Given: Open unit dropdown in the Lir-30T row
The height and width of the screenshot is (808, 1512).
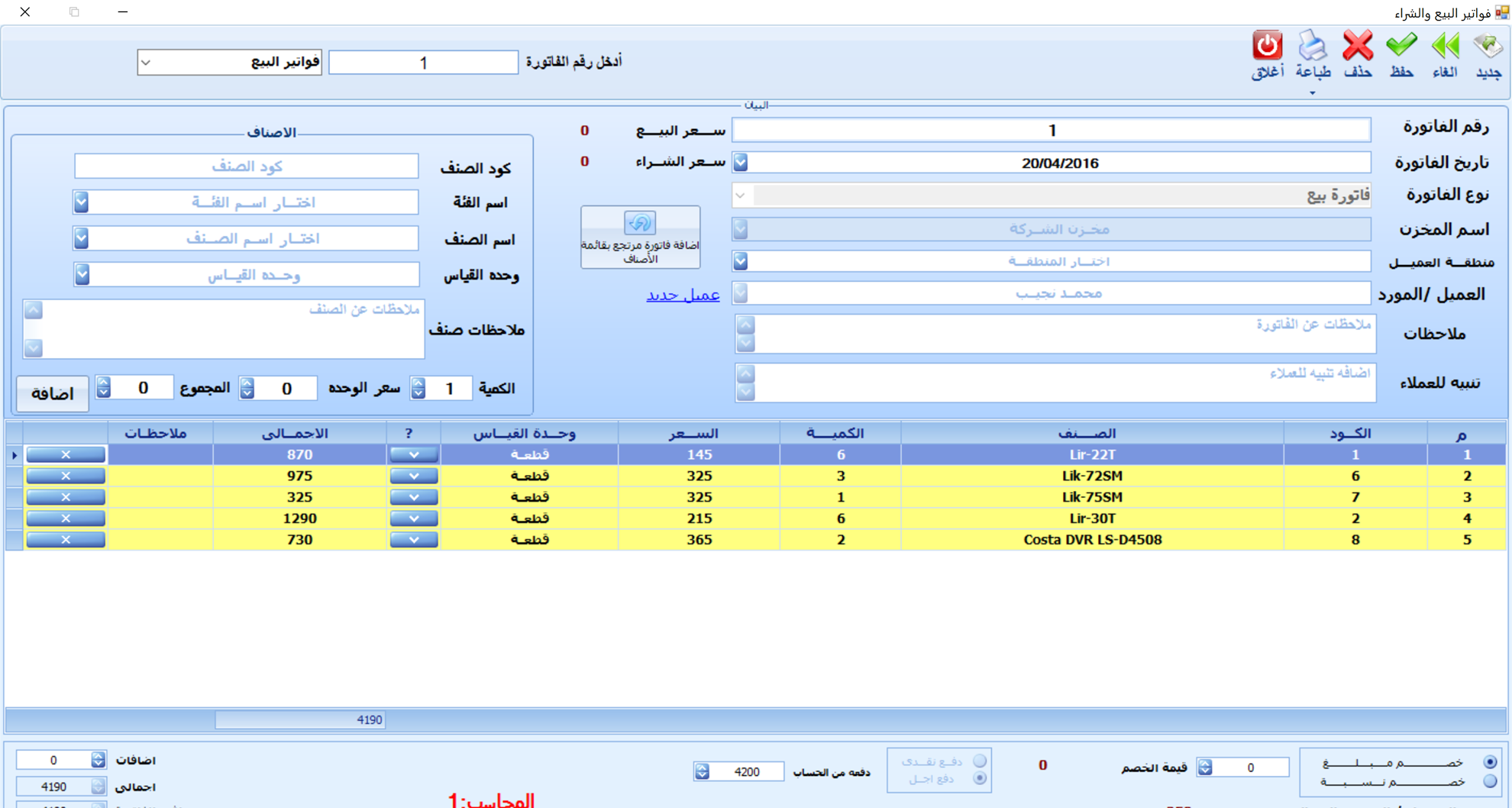Looking at the screenshot, I should [x=414, y=519].
